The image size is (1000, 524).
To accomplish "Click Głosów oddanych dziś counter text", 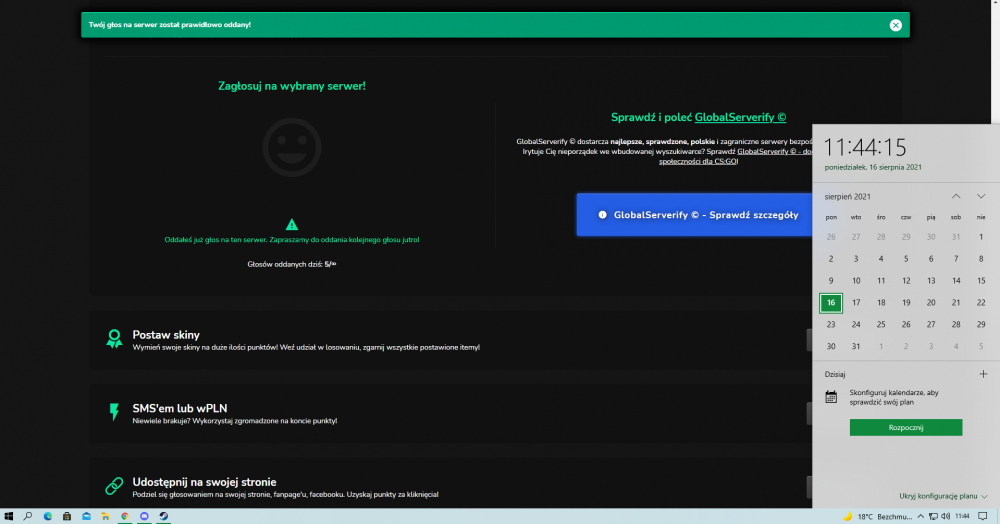I will [x=291, y=264].
